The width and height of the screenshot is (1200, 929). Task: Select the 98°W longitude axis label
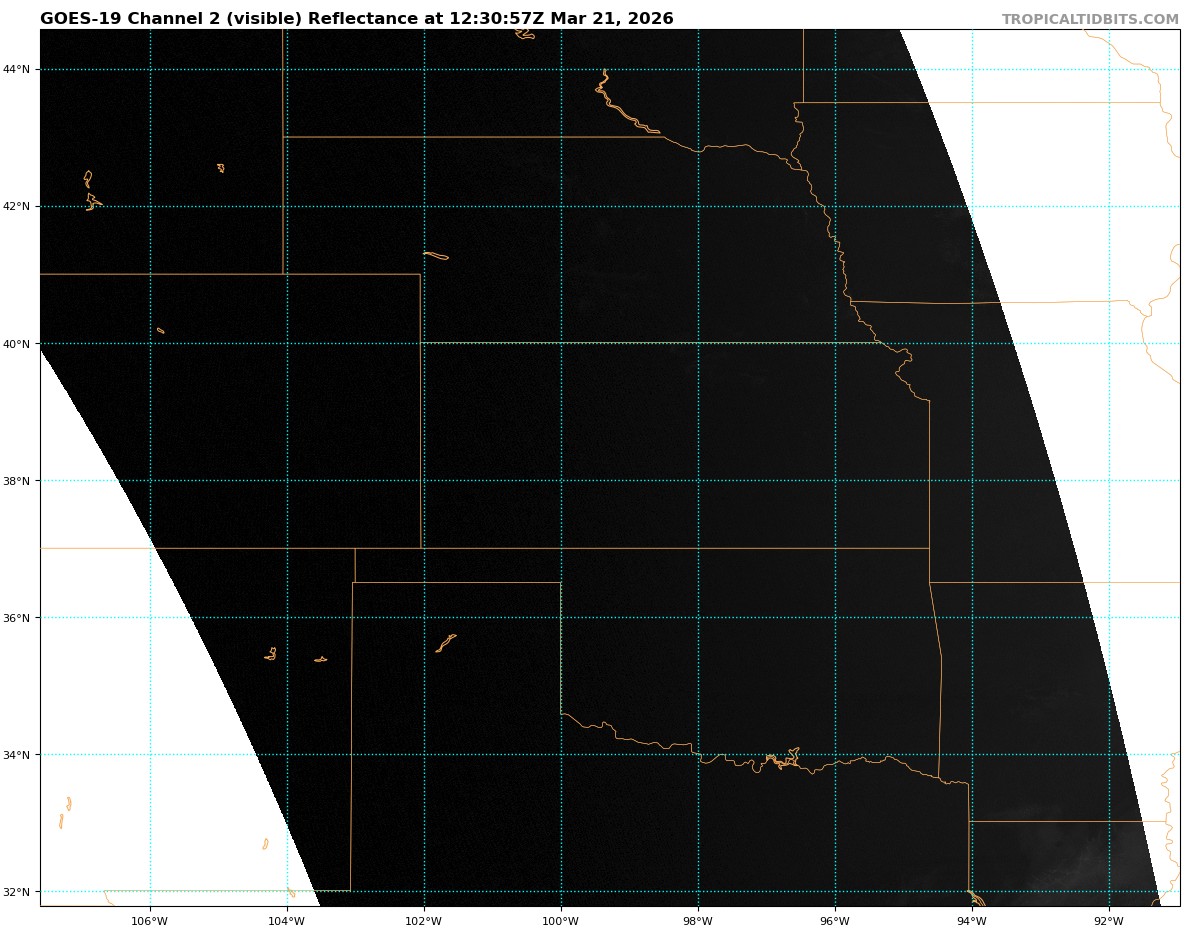pos(697,921)
